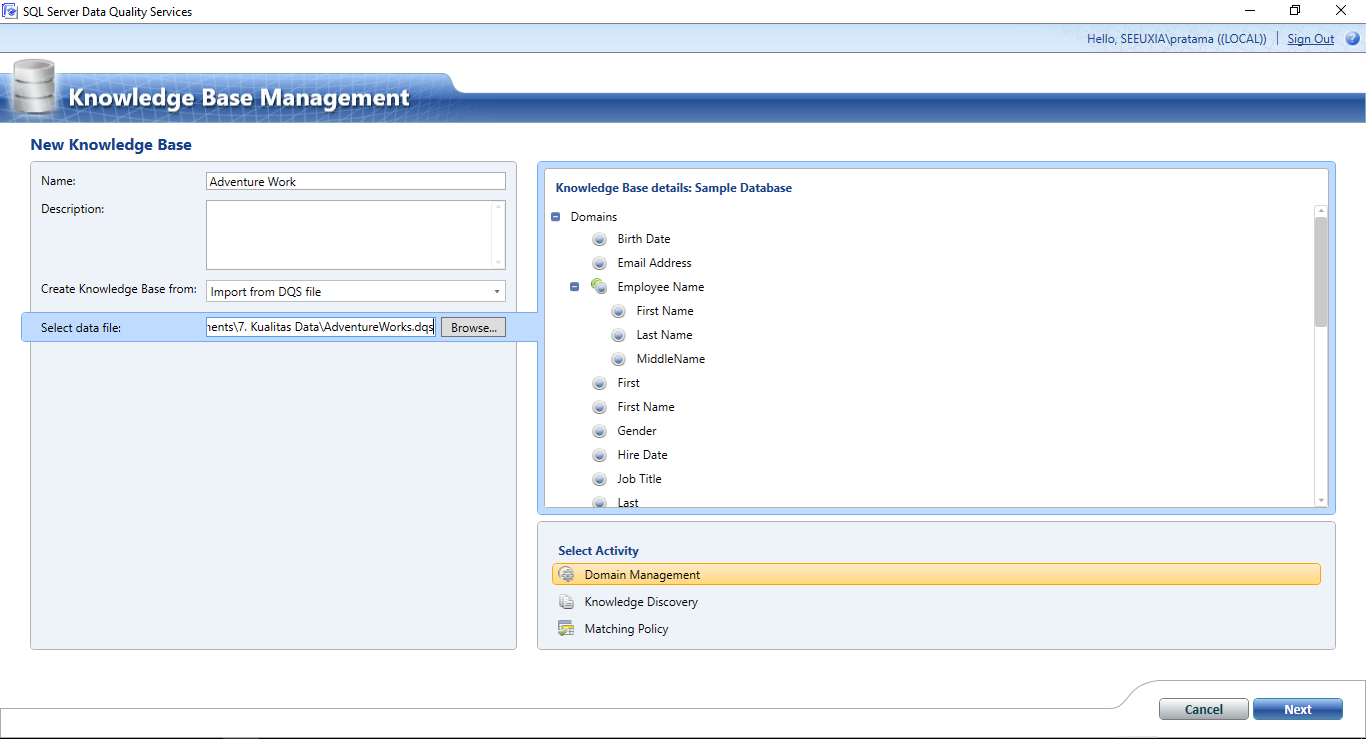Click the Select data file path field

pyautogui.click(x=321, y=328)
